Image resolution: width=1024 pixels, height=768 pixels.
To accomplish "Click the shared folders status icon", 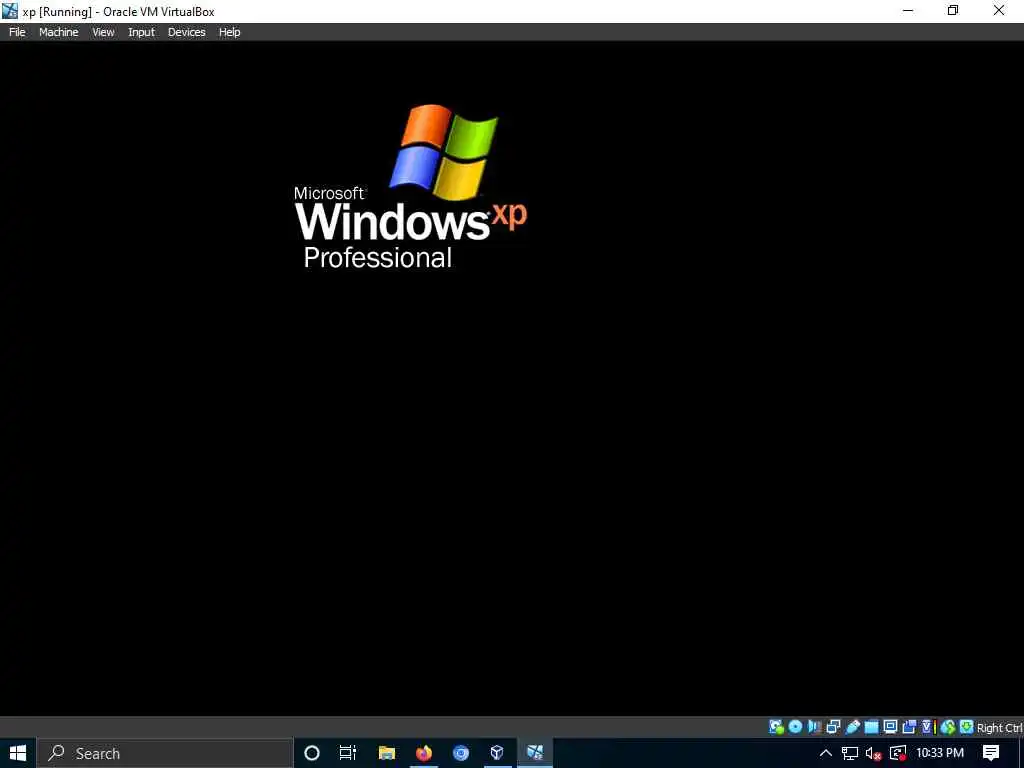I will (x=871, y=727).
